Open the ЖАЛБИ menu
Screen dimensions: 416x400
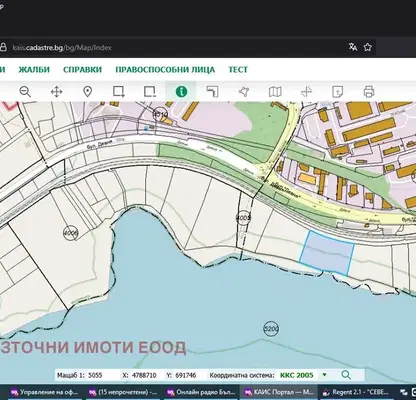pos(34,70)
